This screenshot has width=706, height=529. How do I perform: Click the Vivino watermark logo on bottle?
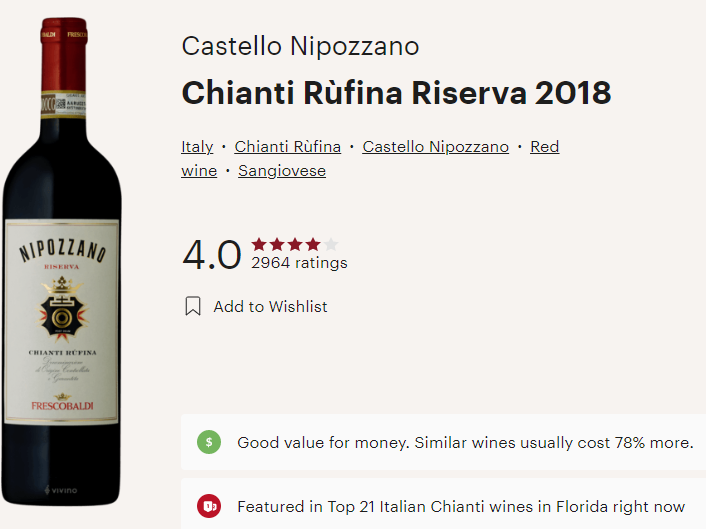pos(61,490)
